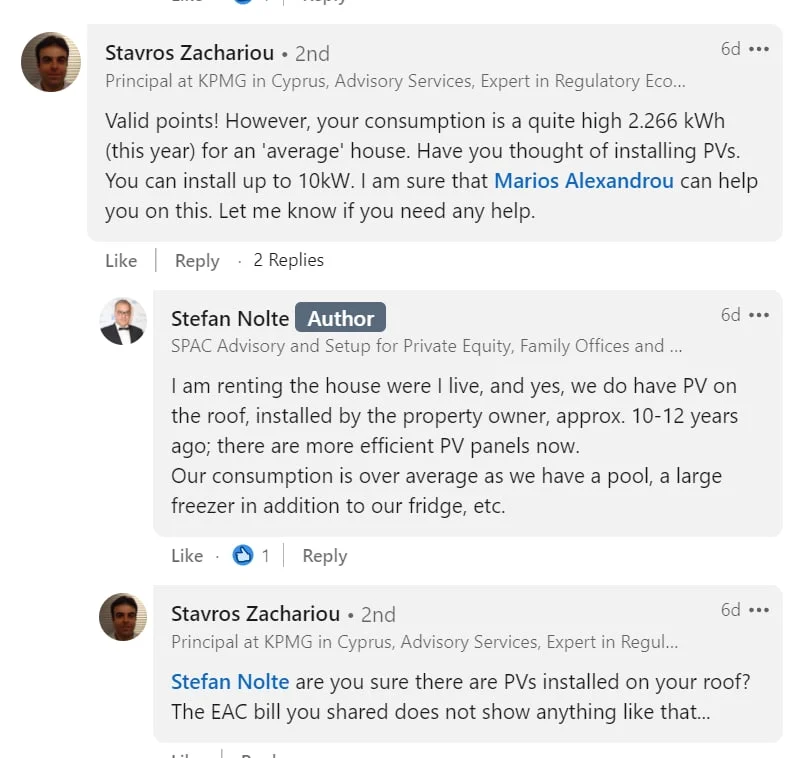Reply to Stavros Zachariou's top comment
801x758 pixels.
(197, 260)
